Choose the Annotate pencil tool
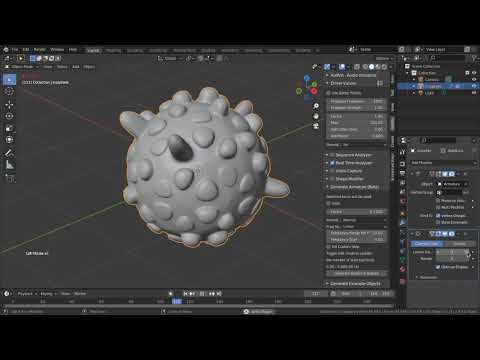 pyautogui.click(x=9, y=153)
